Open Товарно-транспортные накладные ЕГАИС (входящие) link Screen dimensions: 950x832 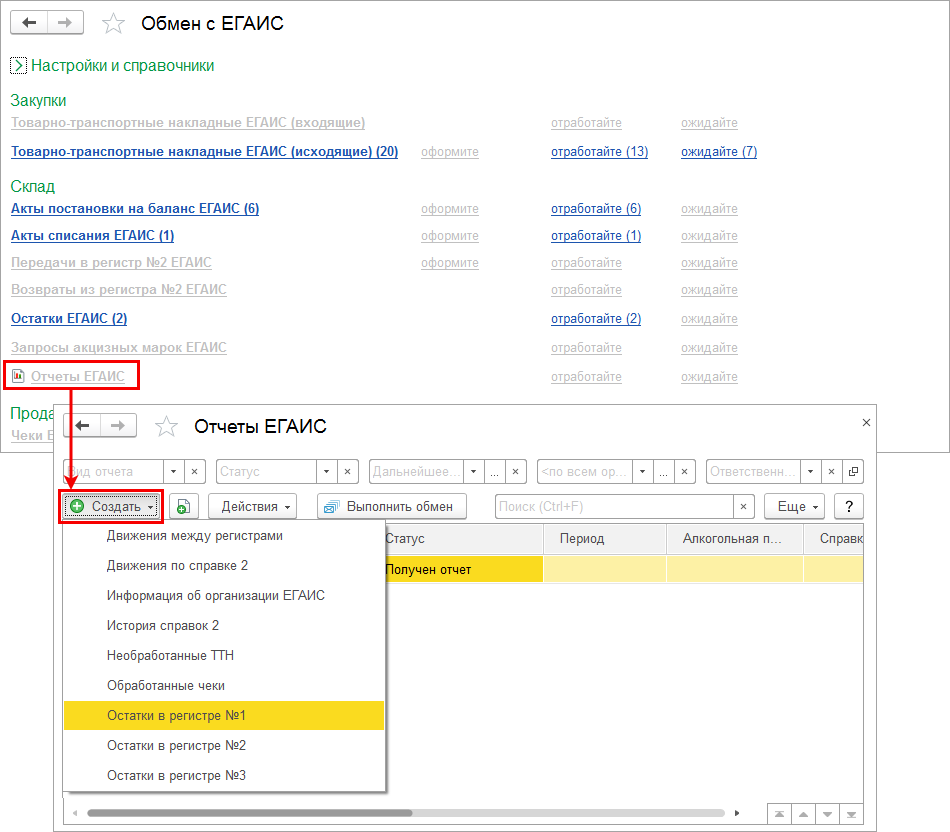tap(188, 122)
